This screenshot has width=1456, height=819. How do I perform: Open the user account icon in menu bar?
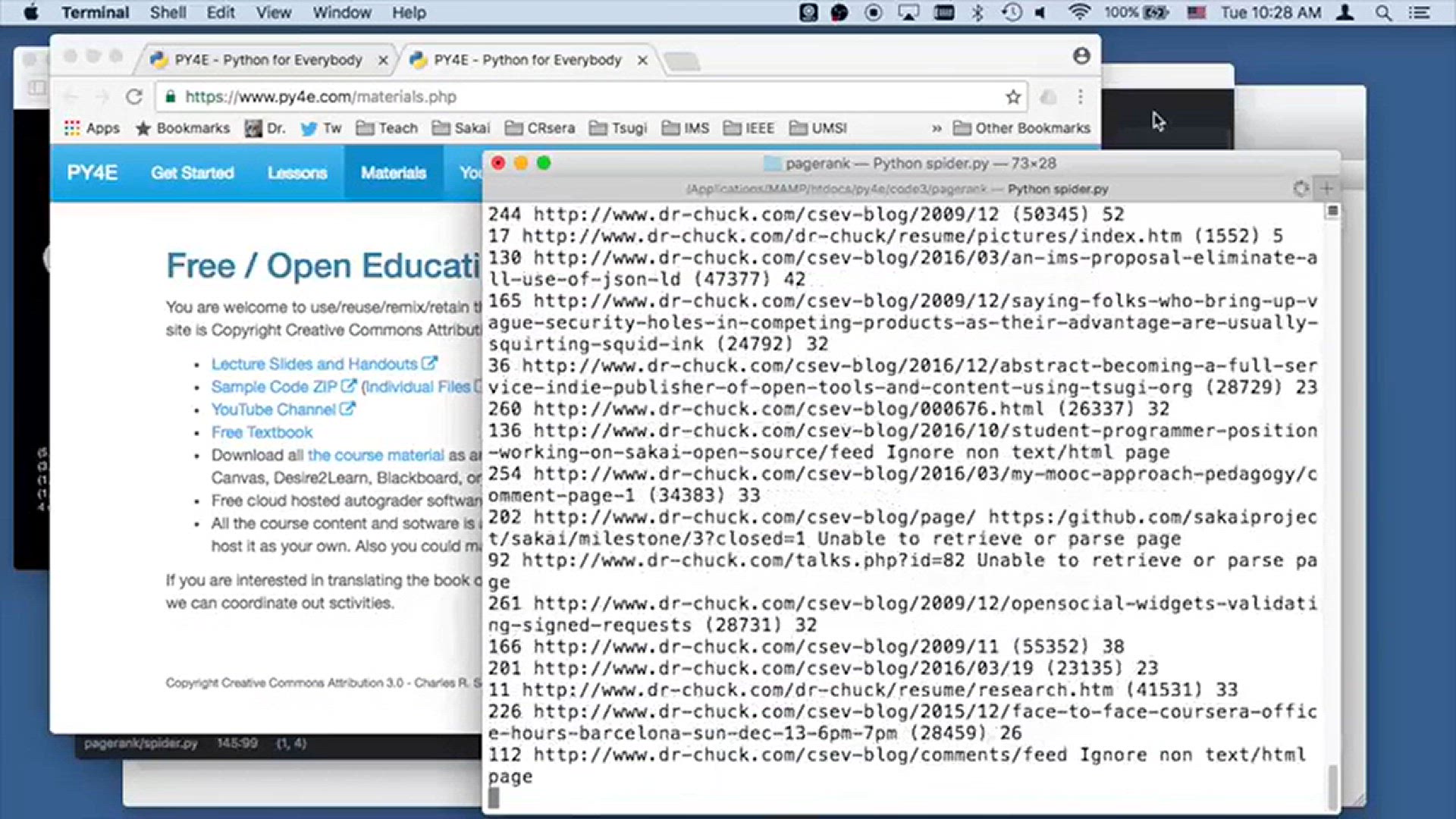(1345, 12)
